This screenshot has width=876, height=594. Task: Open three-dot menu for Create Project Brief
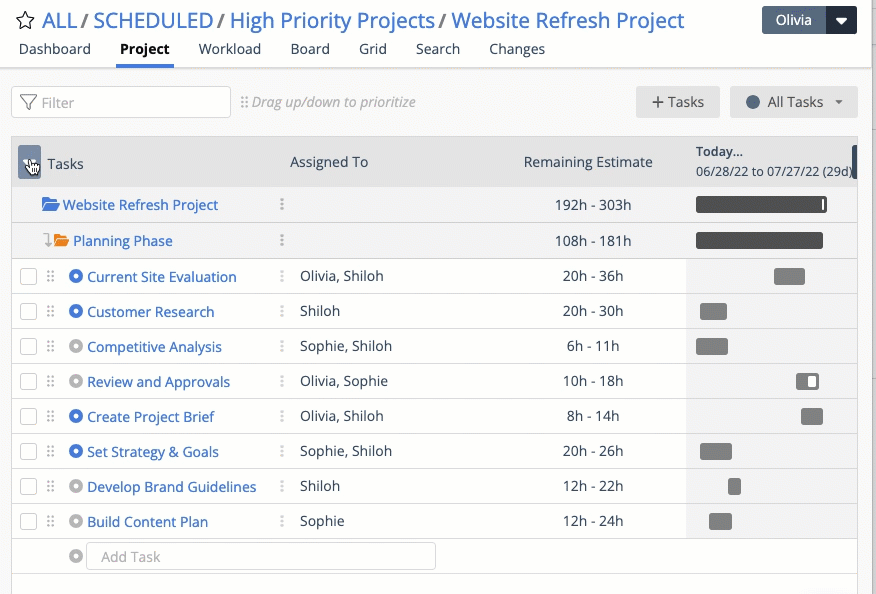click(282, 417)
